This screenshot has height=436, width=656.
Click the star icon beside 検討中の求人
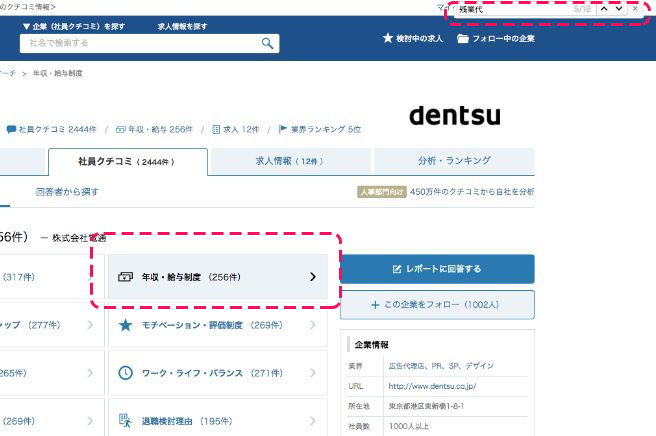click(388, 38)
